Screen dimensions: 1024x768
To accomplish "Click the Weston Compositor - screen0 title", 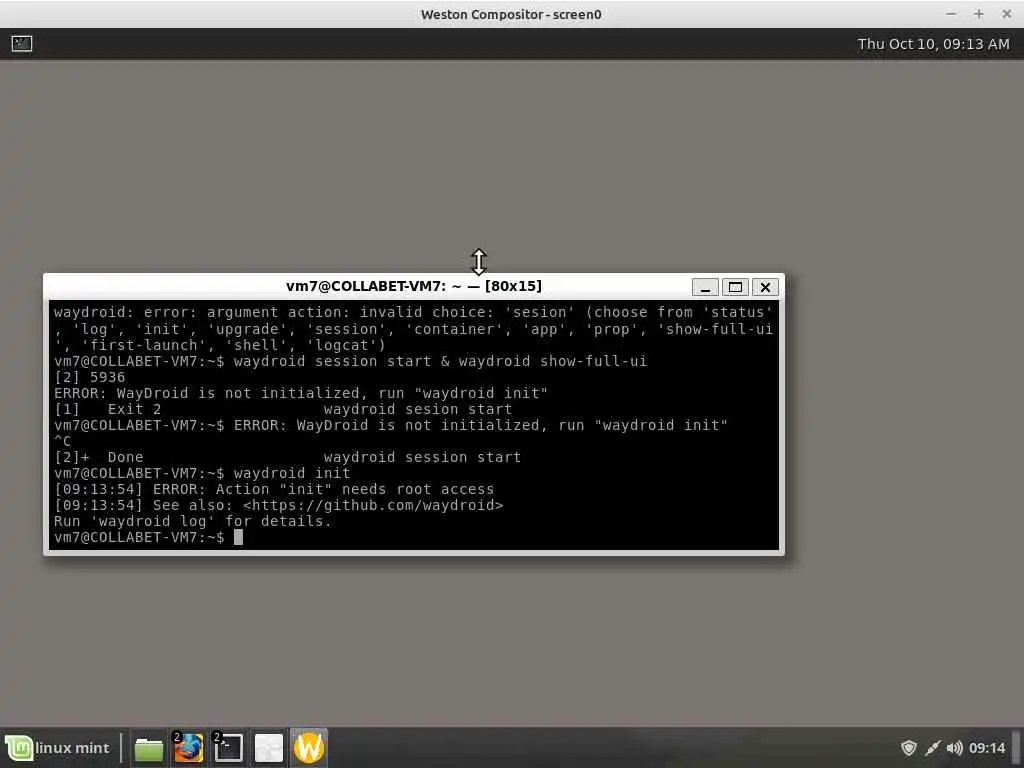I will (511, 14).
